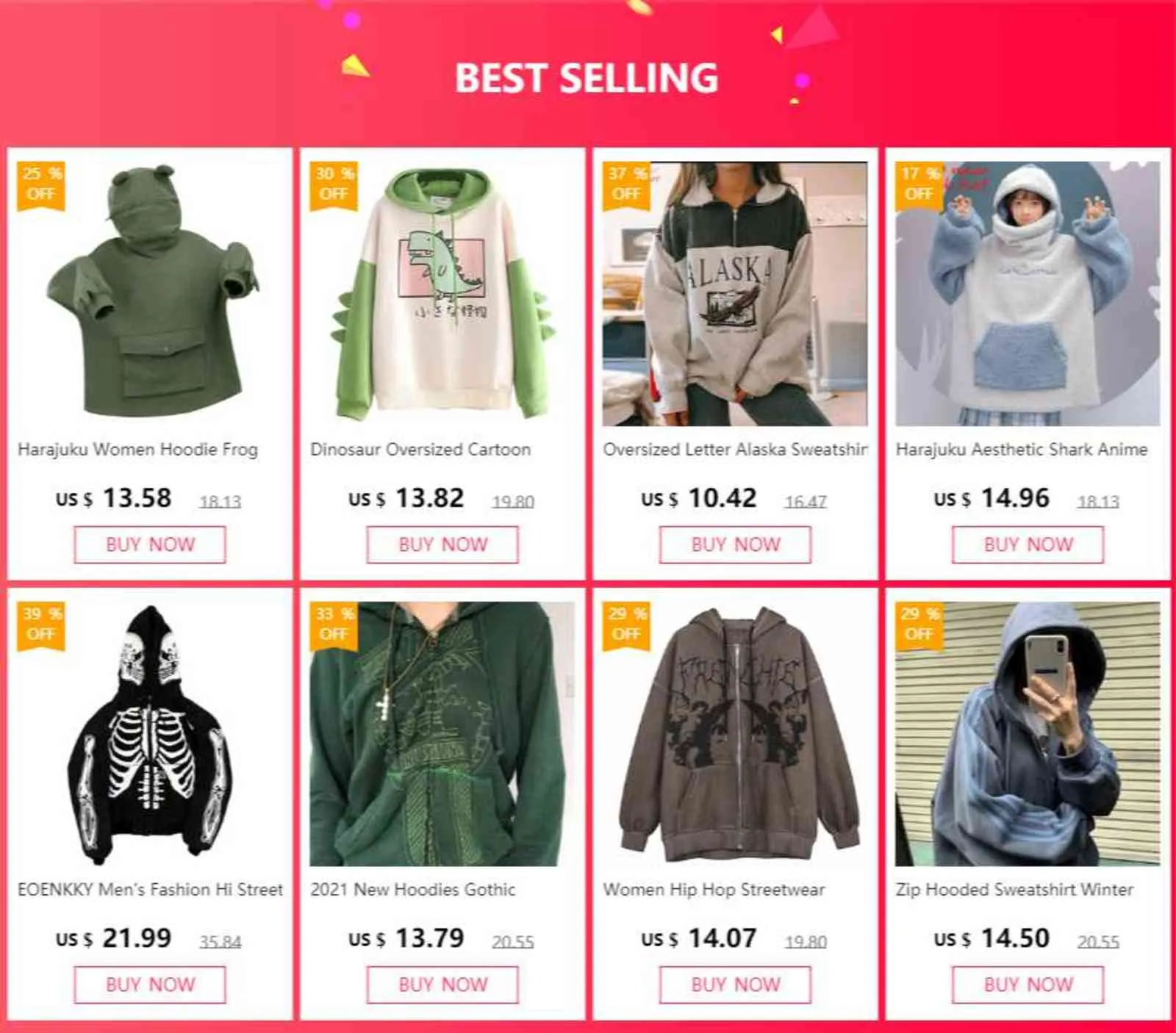Buy the Harajuku Women Hoodie Frog now
Image resolution: width=1176 pixels, height=1033 pixels.
[150, 544]
